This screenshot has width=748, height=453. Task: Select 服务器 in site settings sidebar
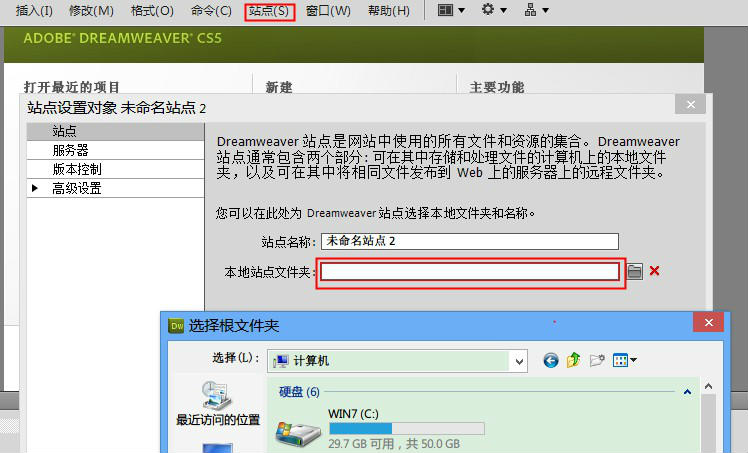click(115, 150)
